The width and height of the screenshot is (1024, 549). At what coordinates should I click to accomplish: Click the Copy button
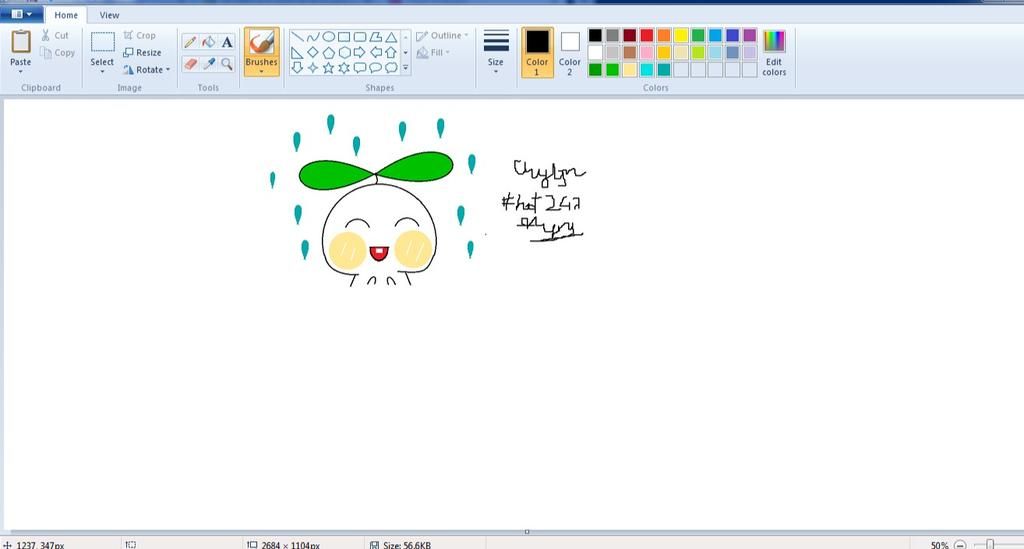(57, 52)
